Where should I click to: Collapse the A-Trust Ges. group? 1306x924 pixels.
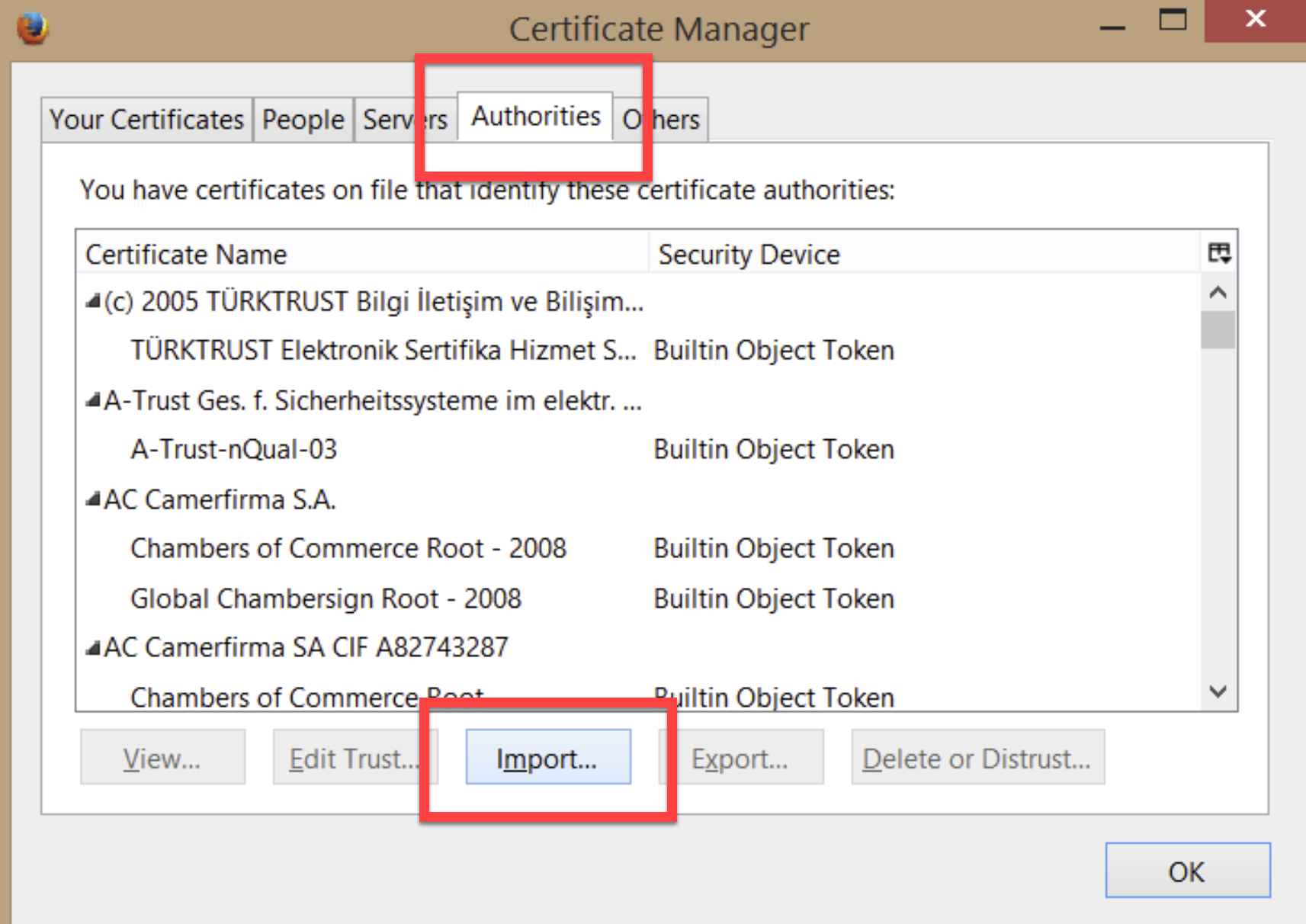[93, 400]
